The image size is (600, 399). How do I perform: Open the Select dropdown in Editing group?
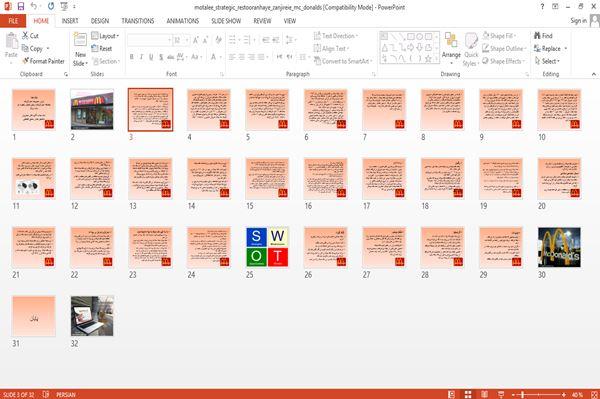point(547,61)
